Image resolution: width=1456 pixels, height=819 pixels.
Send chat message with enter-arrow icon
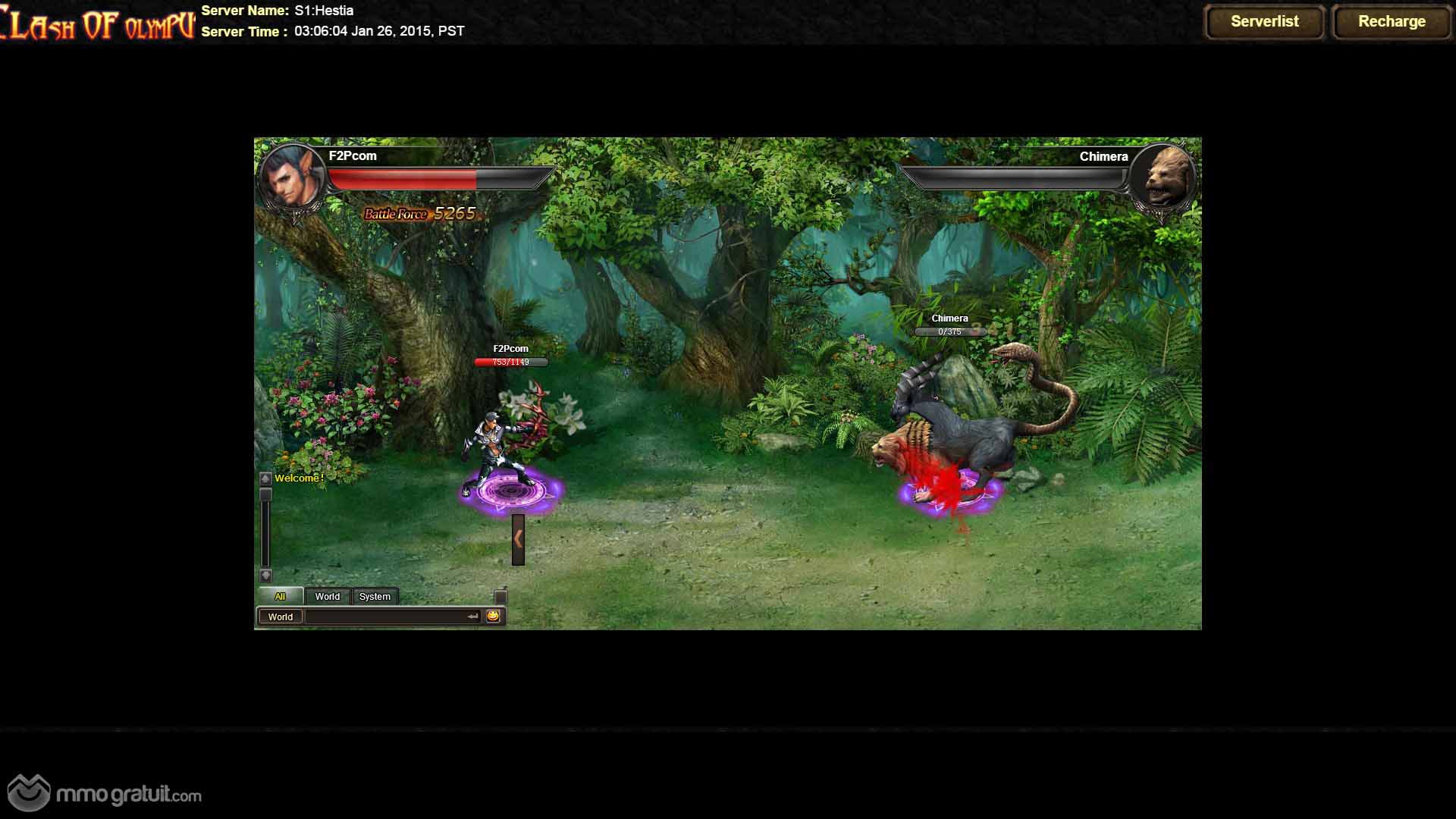click(473, 617)
